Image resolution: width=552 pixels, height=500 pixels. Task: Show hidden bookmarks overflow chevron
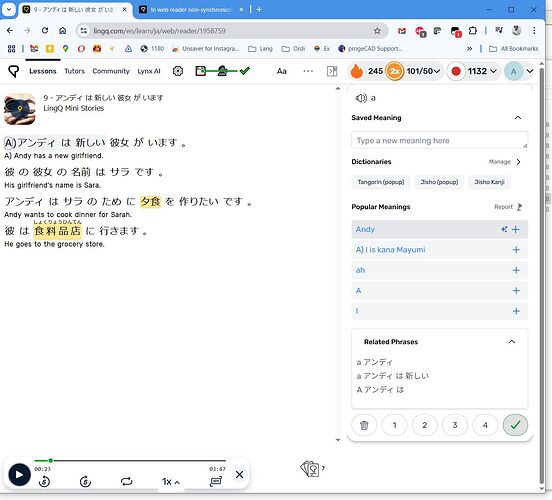point(469,49)
